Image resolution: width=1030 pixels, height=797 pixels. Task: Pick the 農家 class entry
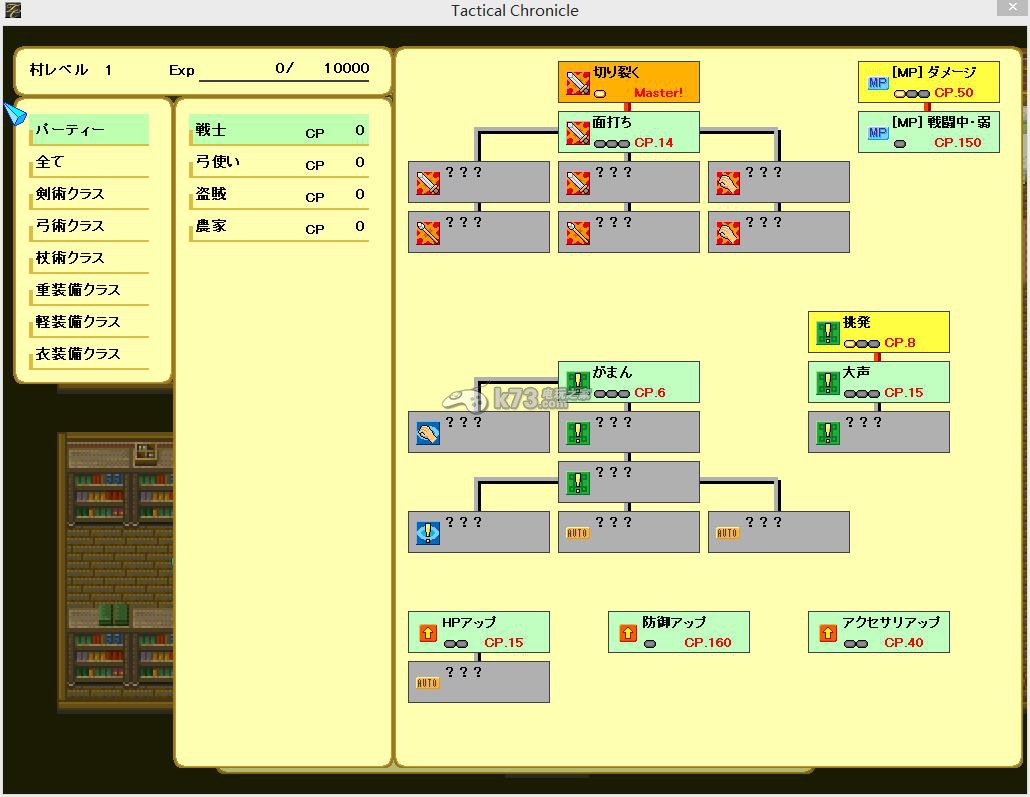click(279, 226)
